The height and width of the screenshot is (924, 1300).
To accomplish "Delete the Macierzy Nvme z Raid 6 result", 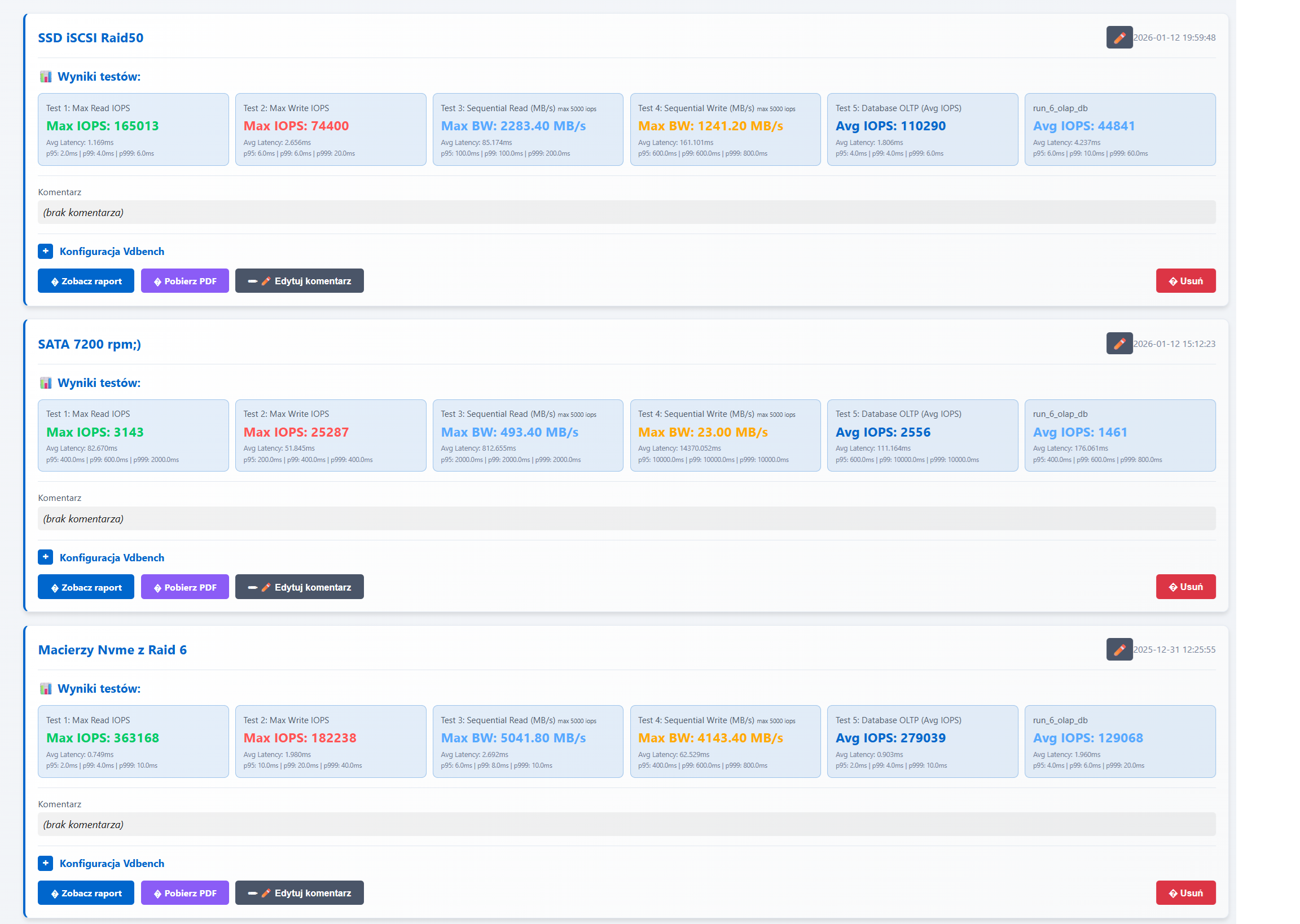I will 1185,893.
